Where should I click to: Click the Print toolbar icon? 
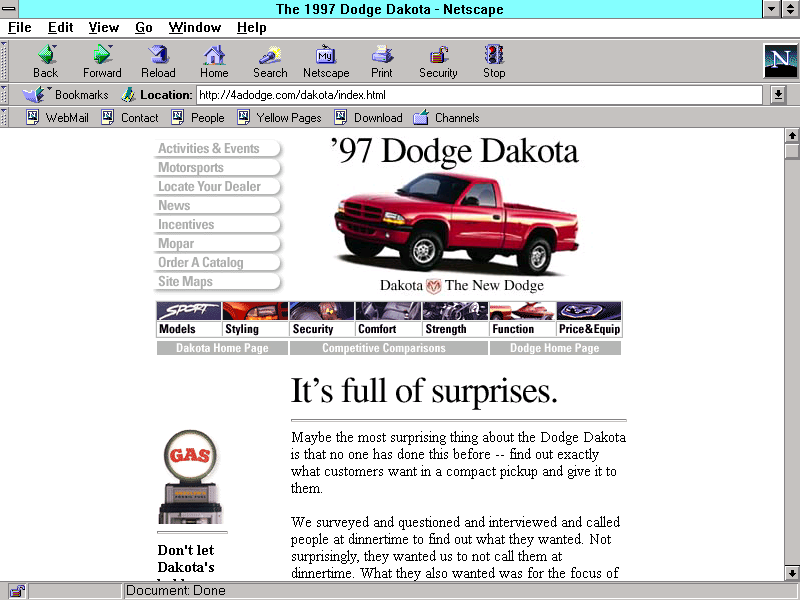[x=382, y=55]
